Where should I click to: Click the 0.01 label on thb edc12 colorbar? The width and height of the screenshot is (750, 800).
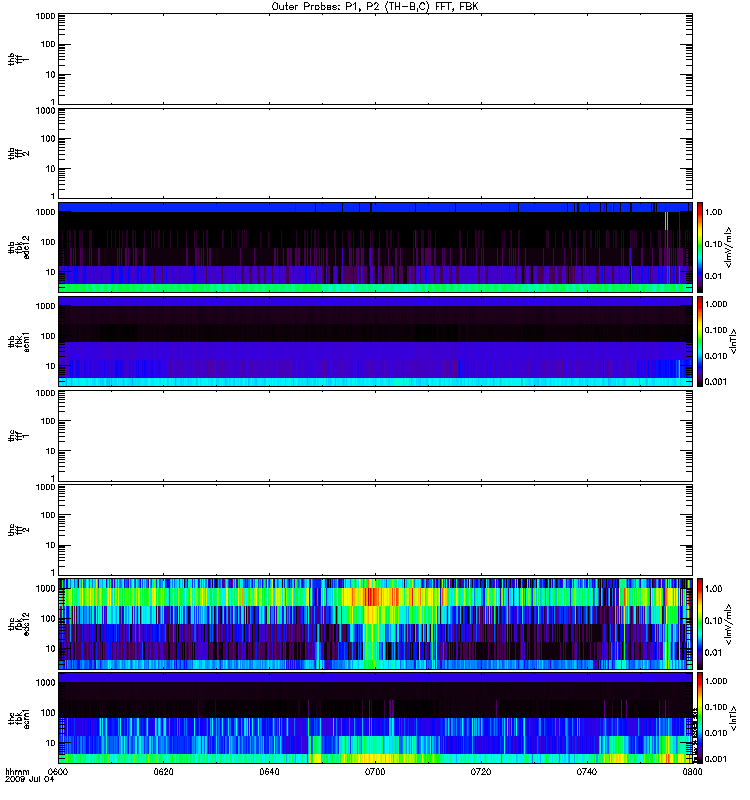point(713,276)
